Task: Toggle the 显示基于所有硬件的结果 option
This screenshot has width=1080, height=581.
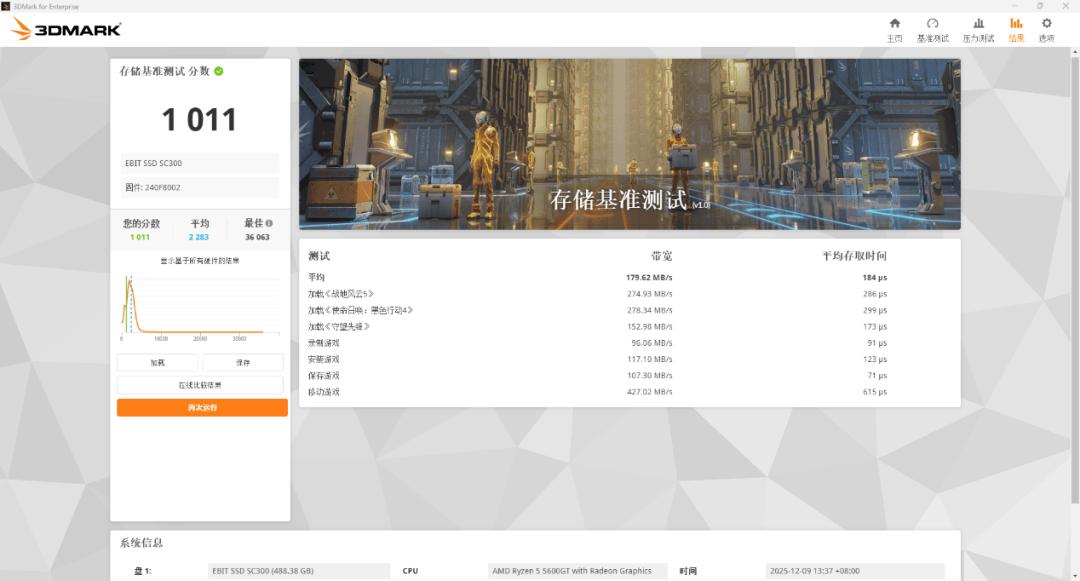Action: (x=199, y=260)
